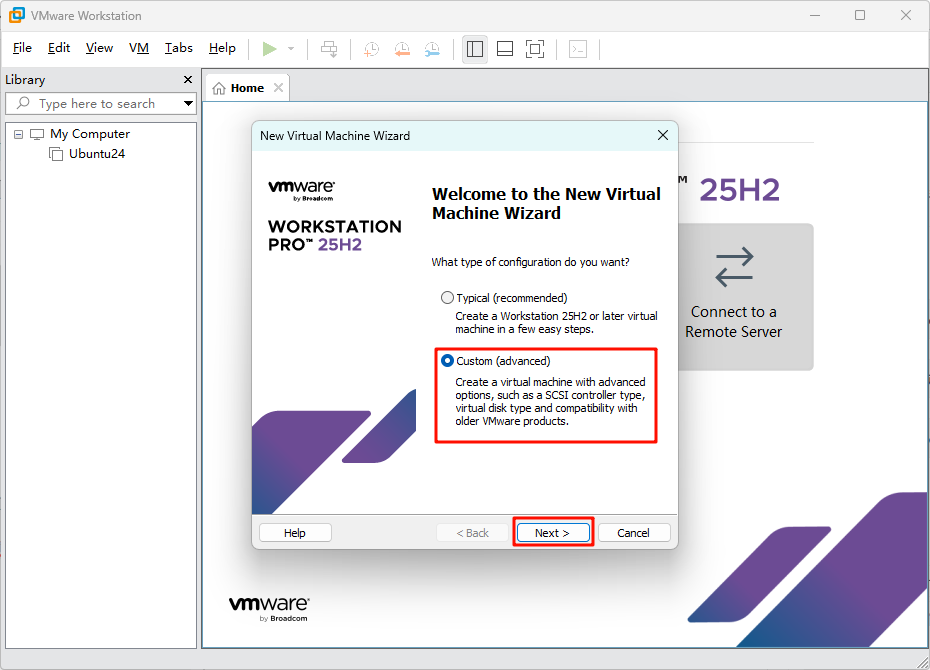This screenshot has height=670, width=930.
Task: Minimize the VMware Workstation window
Action: click(x=816, y=15)
